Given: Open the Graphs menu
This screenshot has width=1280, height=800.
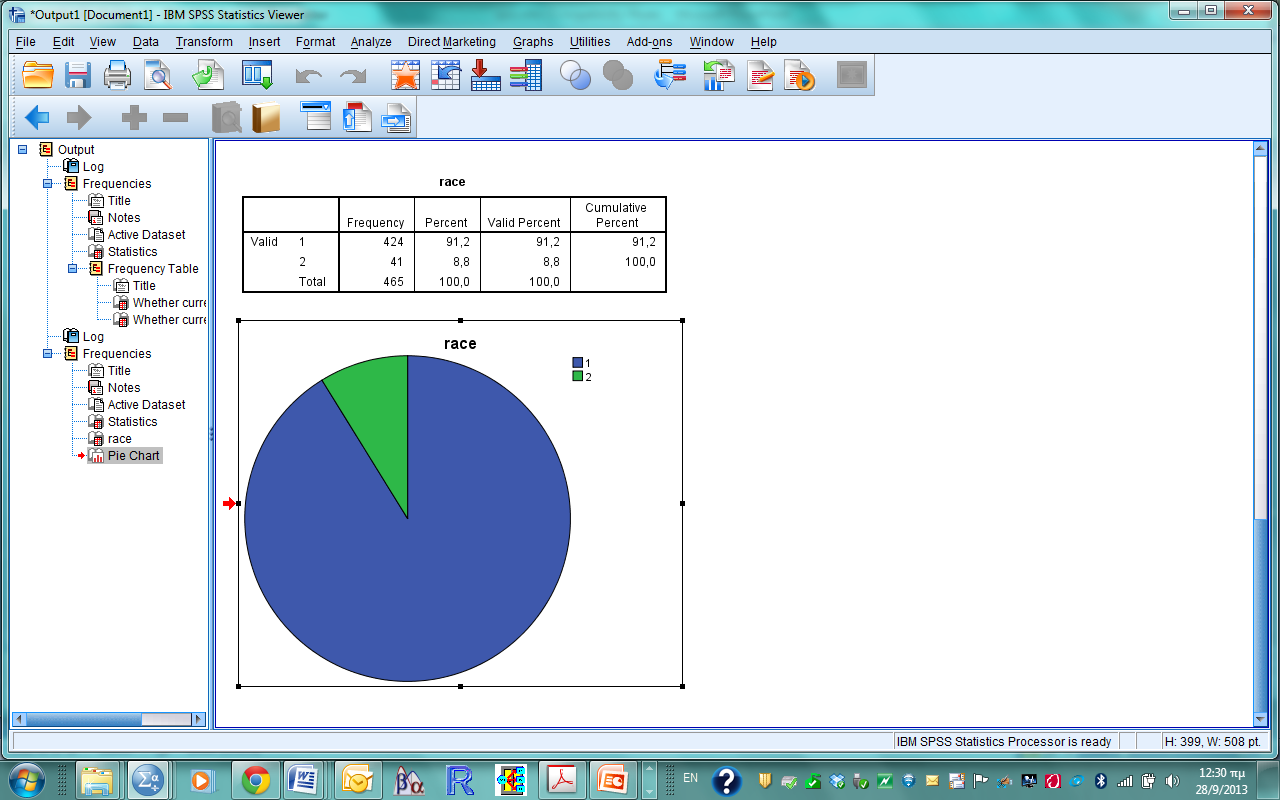Looking at the screenshot, I should [x=533, y=42].
